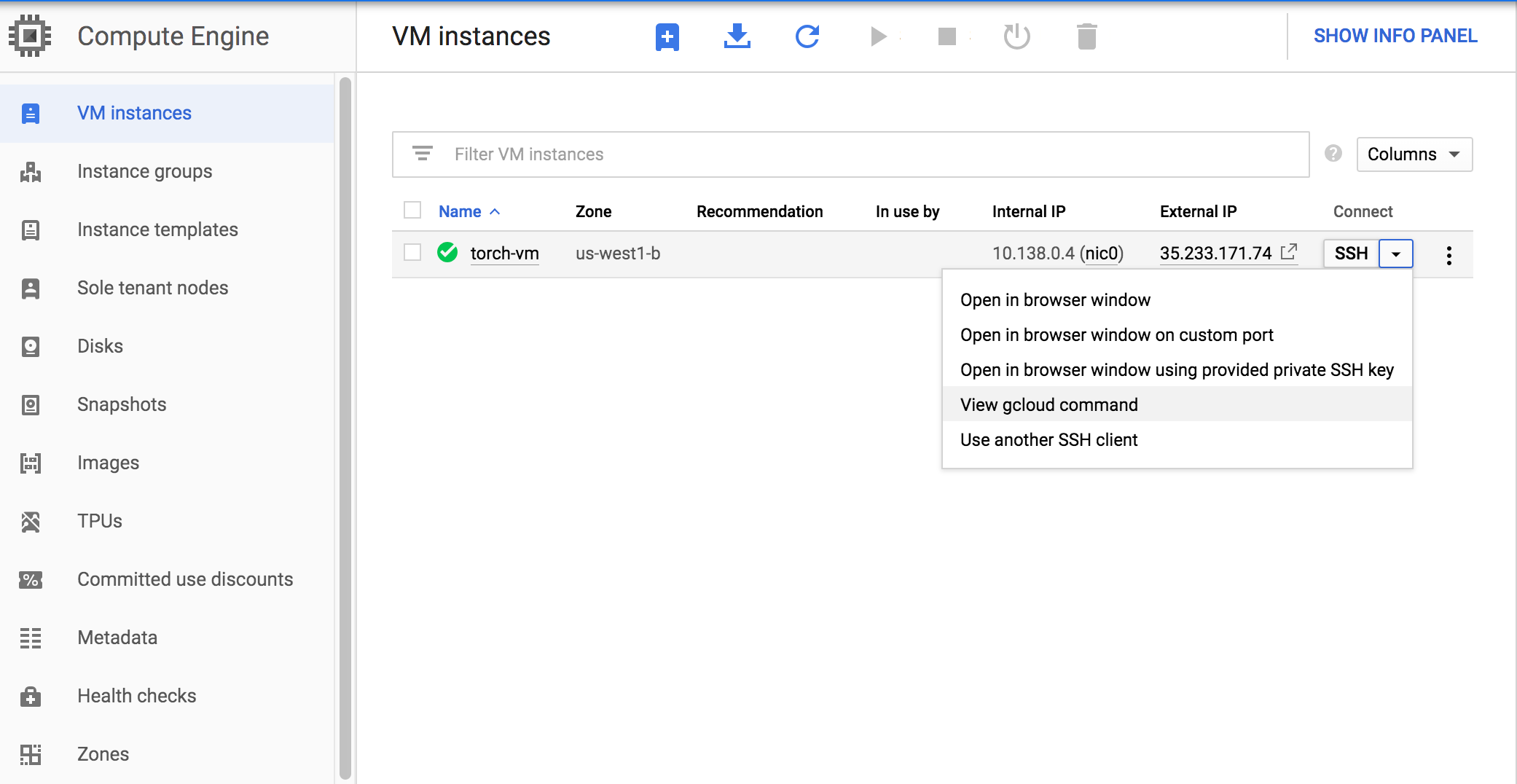
Task: Click the Reset power icon
Action: click(x=1016, y=36)
